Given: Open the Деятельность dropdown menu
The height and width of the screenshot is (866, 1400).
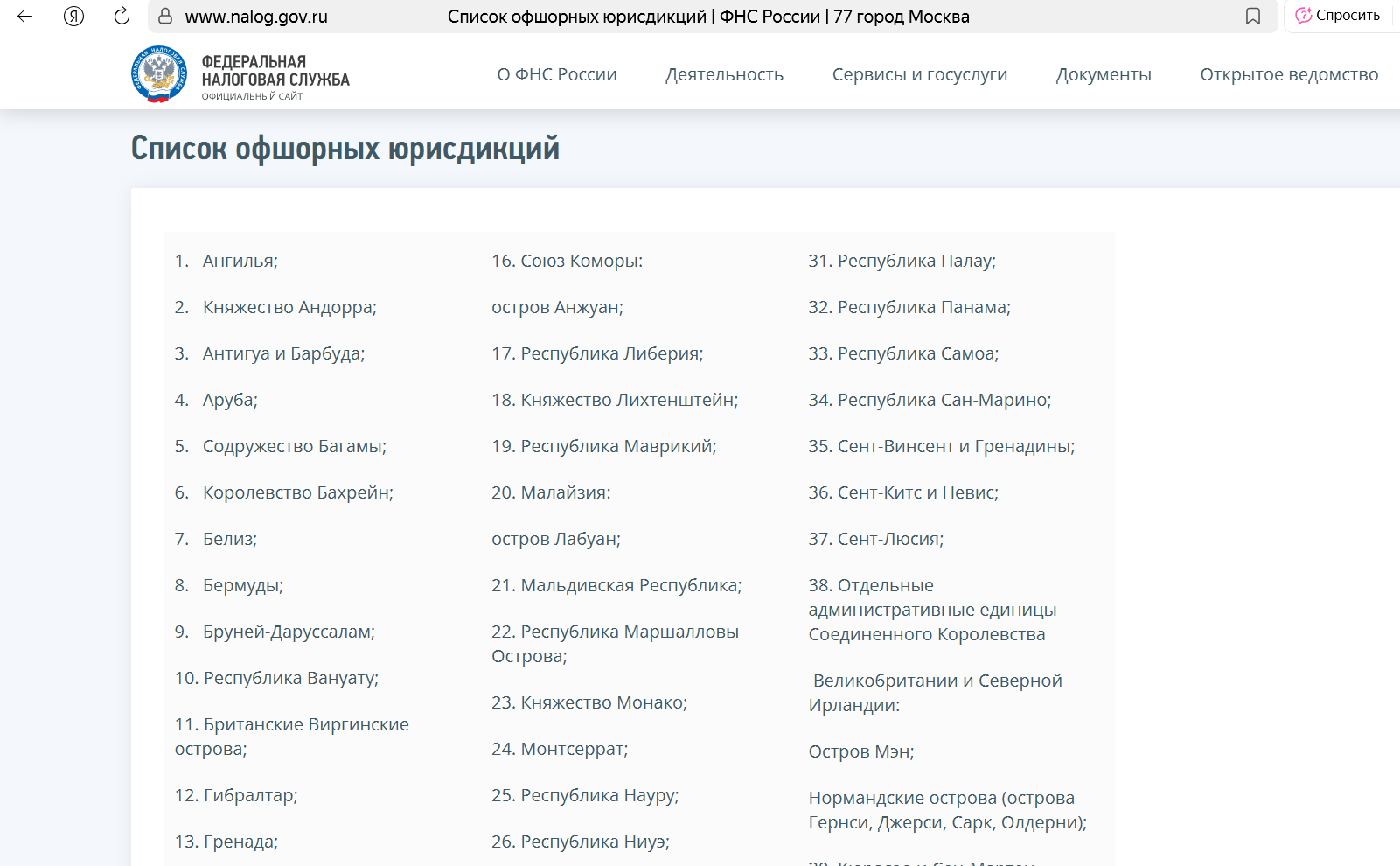Looking at the screenshot, I should coord(725,74).
